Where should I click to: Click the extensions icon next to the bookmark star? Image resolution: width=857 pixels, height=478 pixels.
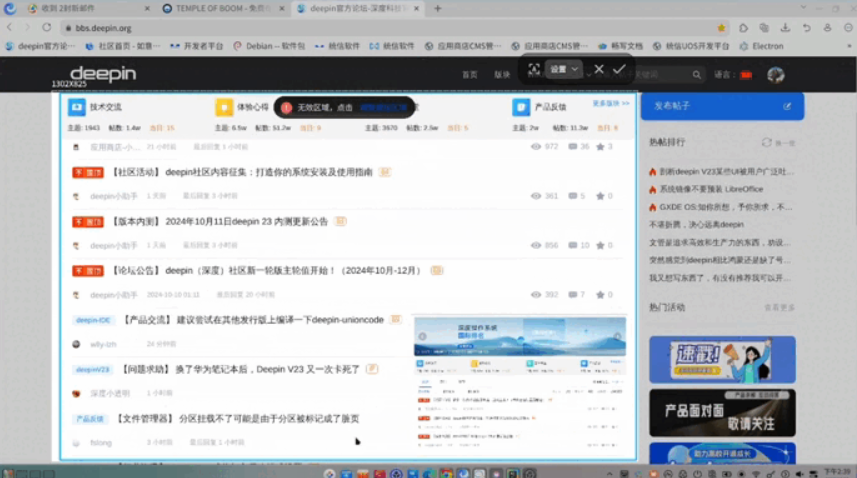[743, 27]
